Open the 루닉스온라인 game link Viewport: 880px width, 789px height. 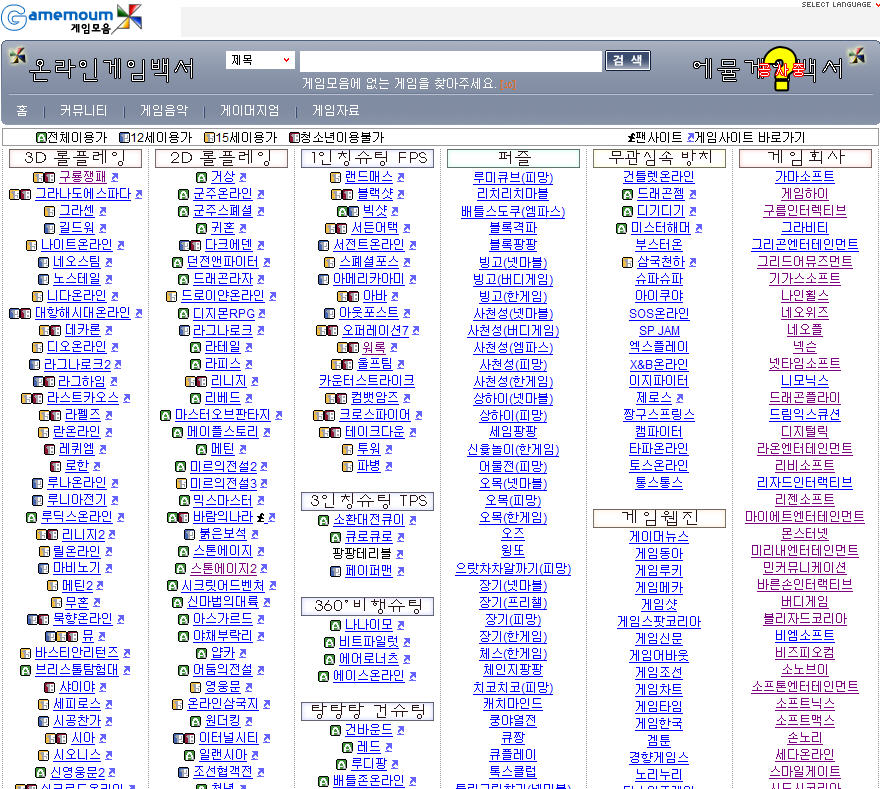click(x=76, y=517)
